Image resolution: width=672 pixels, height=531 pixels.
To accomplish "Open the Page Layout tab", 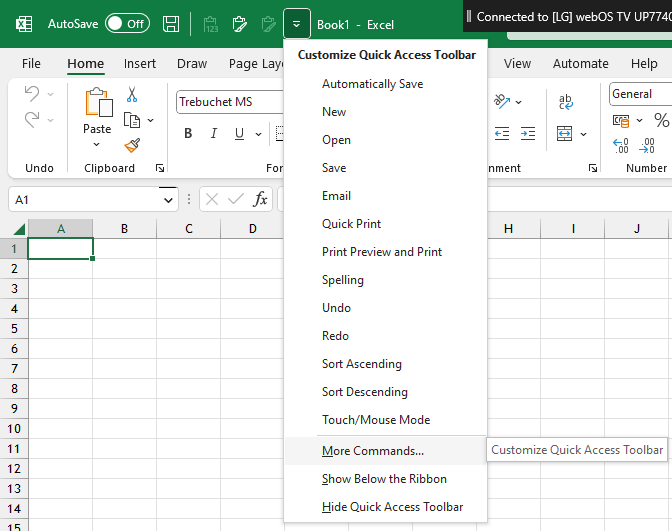I will pyautogui.click(x=256, y=64).
